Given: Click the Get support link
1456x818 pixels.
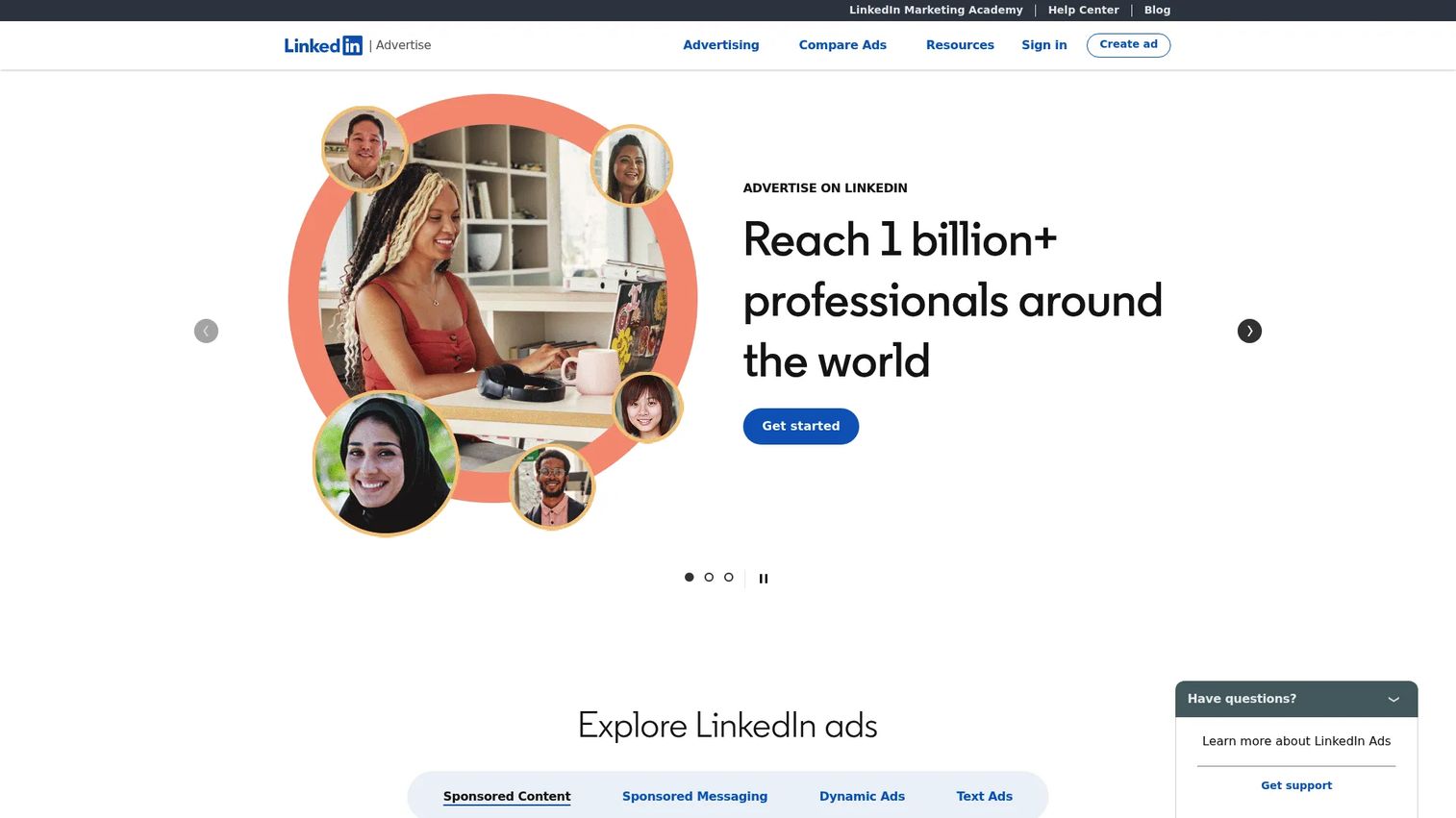Looking at the screenshot, I should (x=1296, y=785).
